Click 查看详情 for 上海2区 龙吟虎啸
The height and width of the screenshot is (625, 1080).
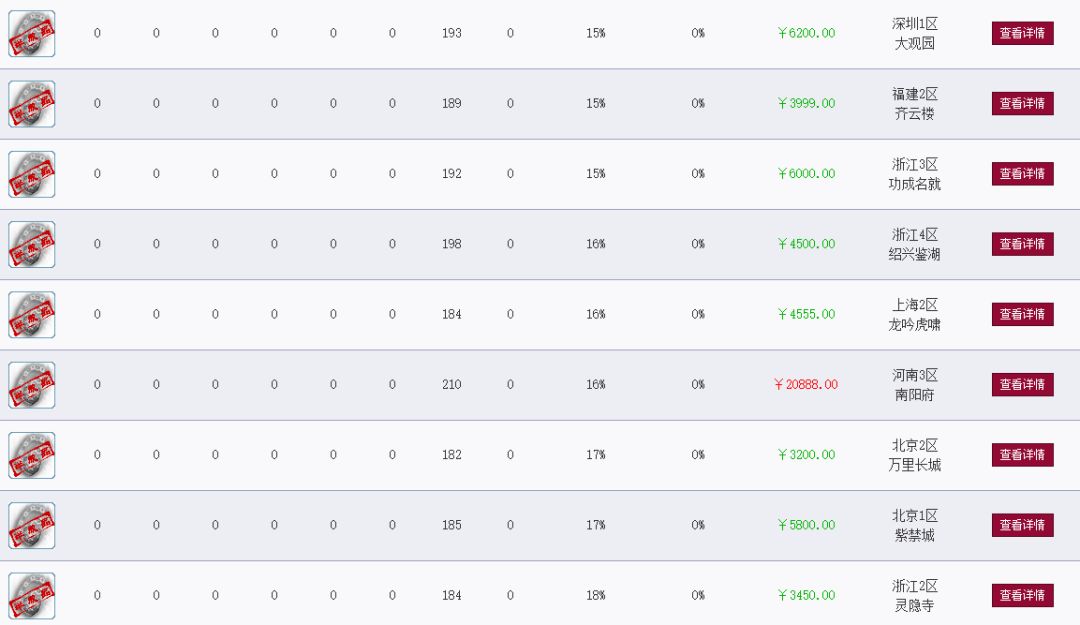coord(1022,314)
